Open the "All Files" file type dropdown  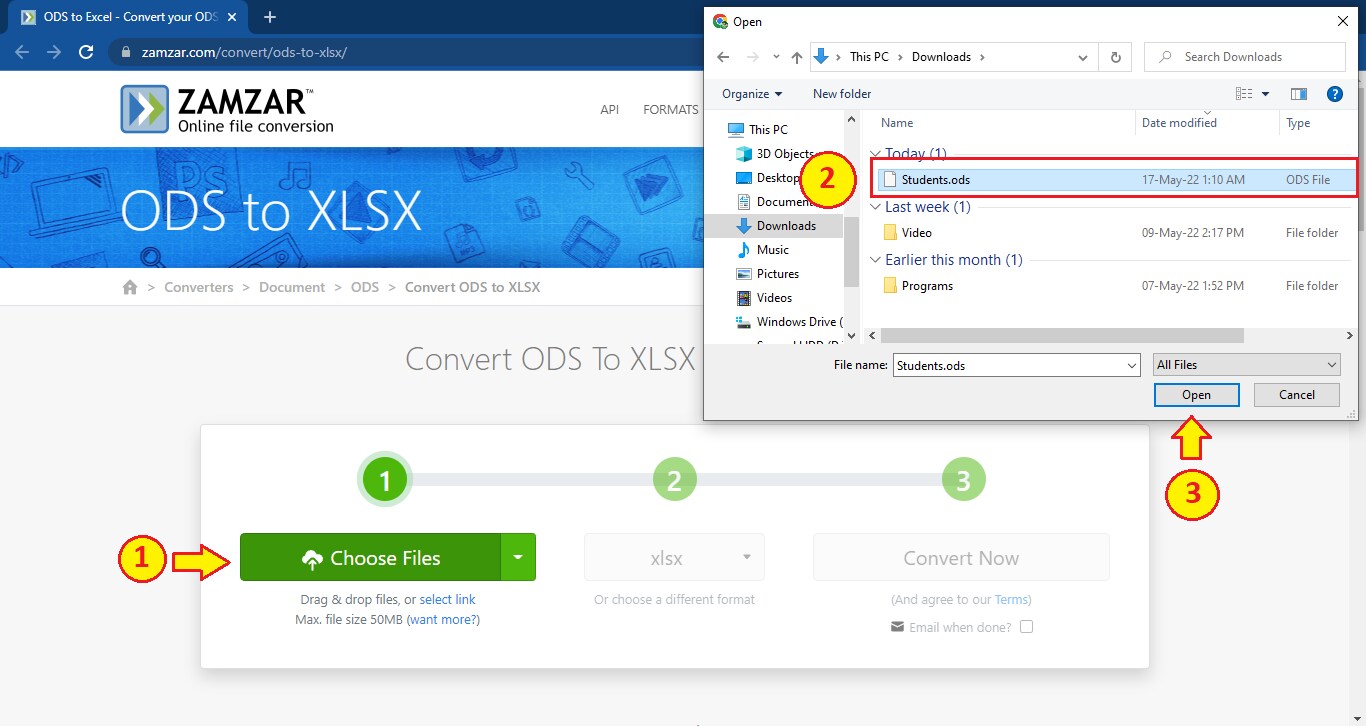click(1245, 364)
